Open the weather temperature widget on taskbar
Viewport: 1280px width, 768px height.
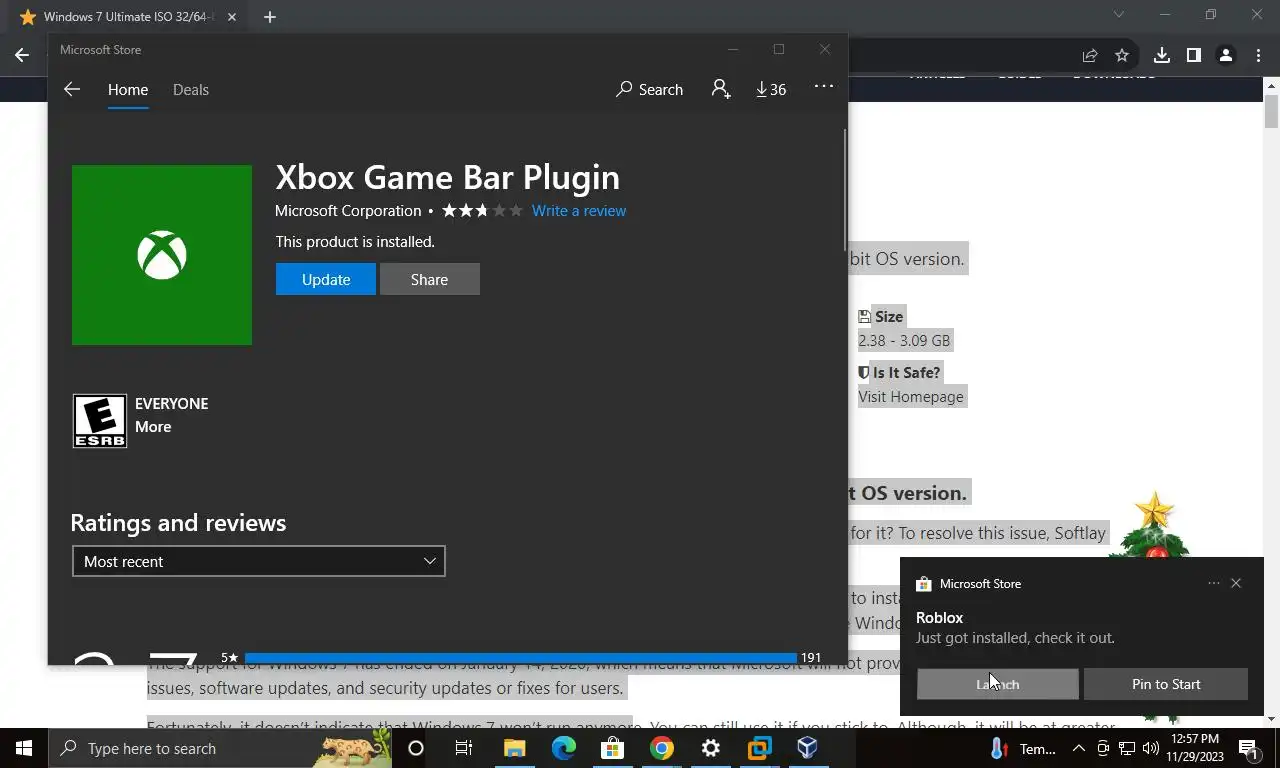[x=1022, y=748]
